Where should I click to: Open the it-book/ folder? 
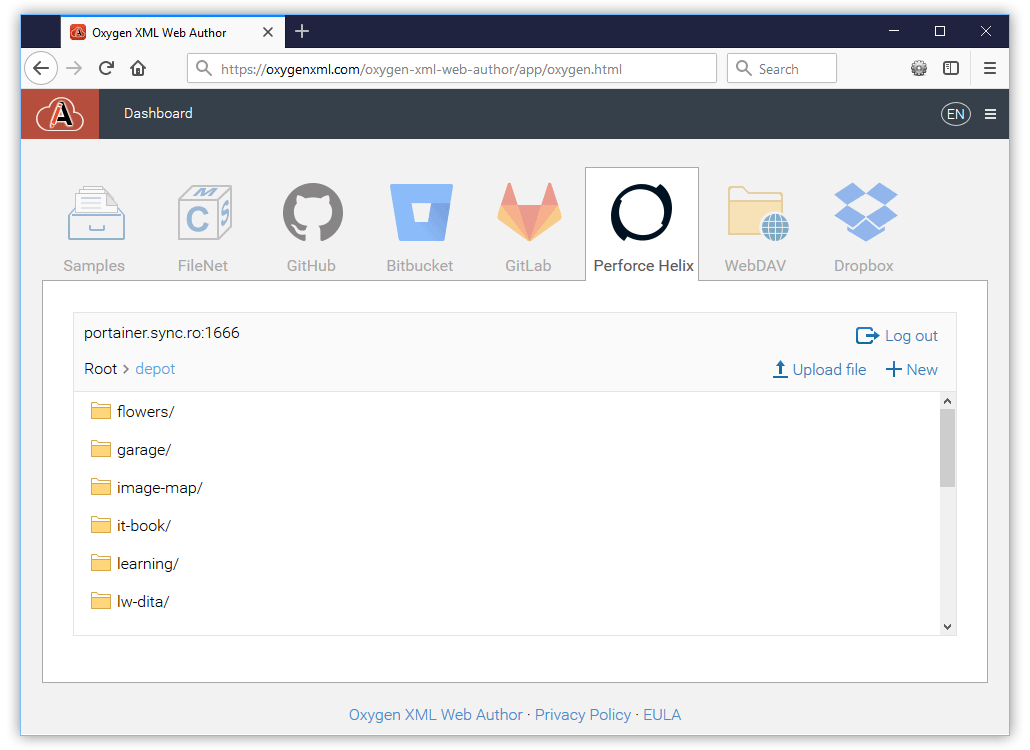(131, 525)
